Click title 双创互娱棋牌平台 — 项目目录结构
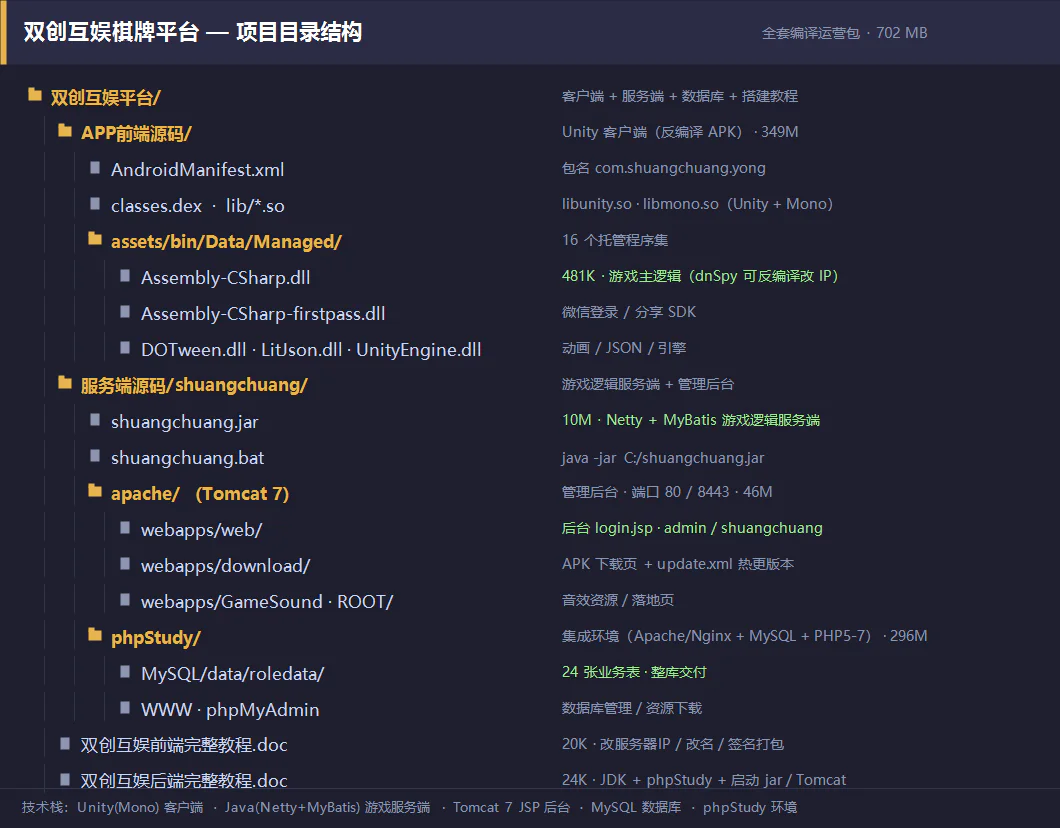The height and width of the screenshot is (828, 1060). click(193, 32)
